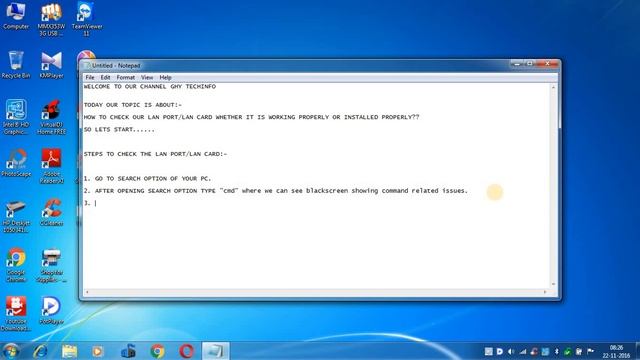
Task: Click text 'WELCOME TO OUR CHANNEL GHY TECHINFO'
Action: (x=150, y=87)
